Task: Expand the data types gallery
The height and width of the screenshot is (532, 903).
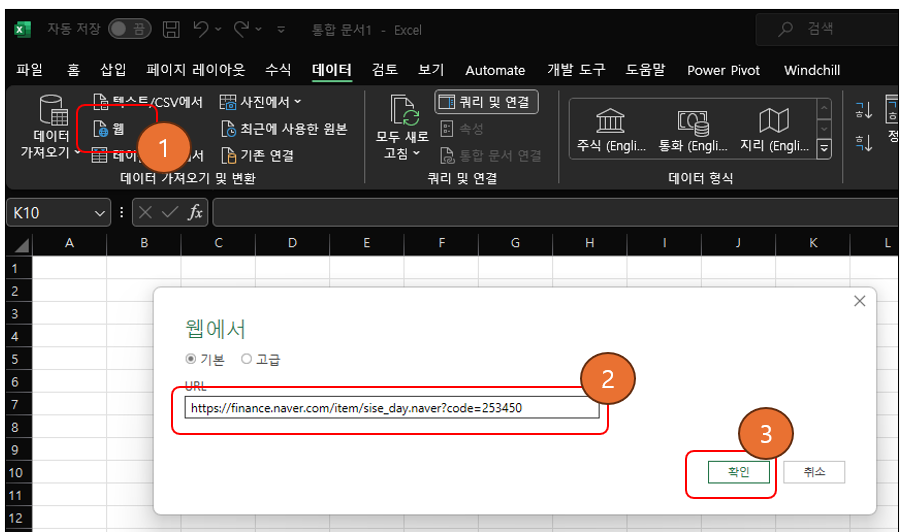Action: click(824, 149)
